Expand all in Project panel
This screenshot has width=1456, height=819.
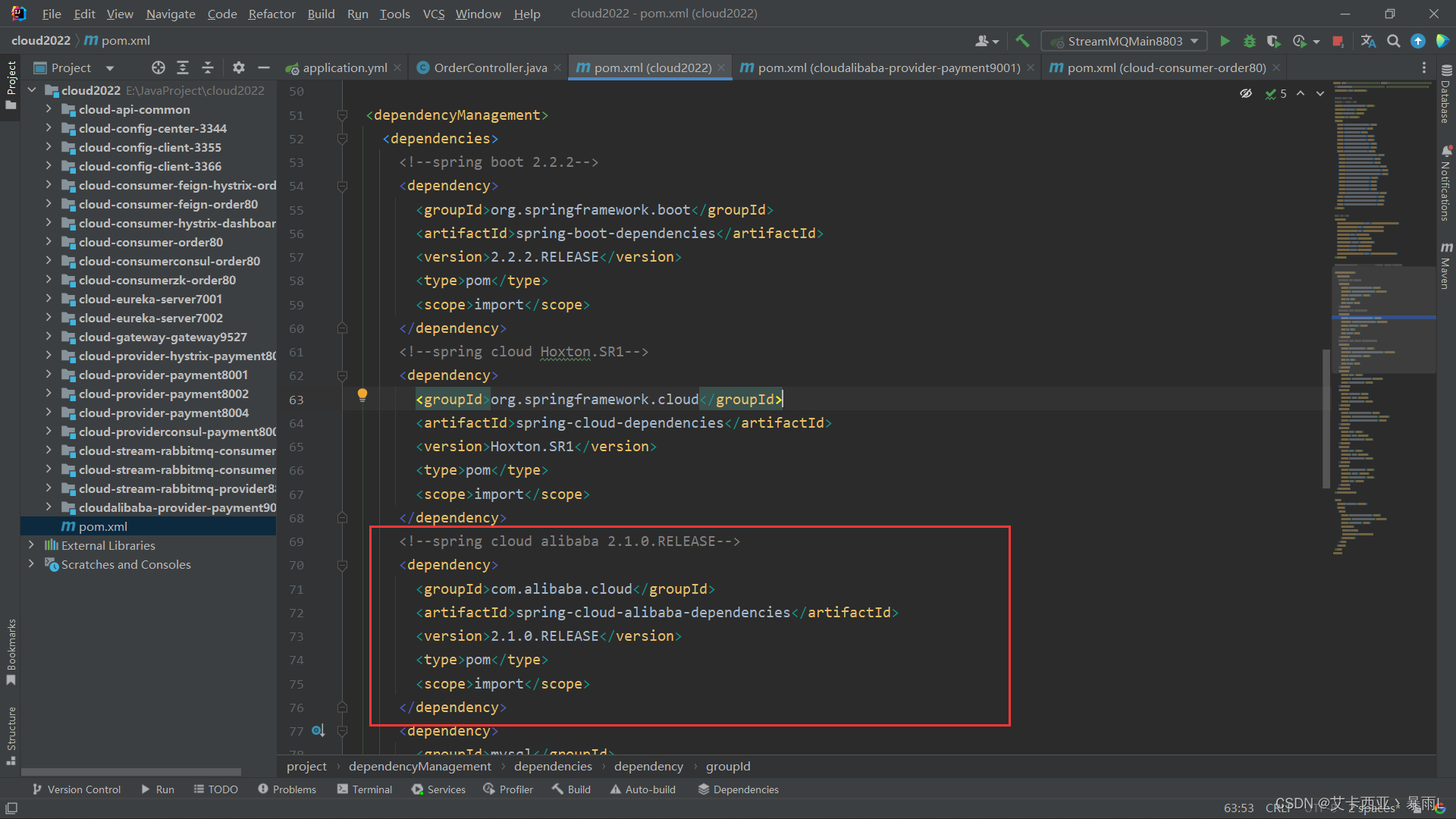(x=183, y=67)
